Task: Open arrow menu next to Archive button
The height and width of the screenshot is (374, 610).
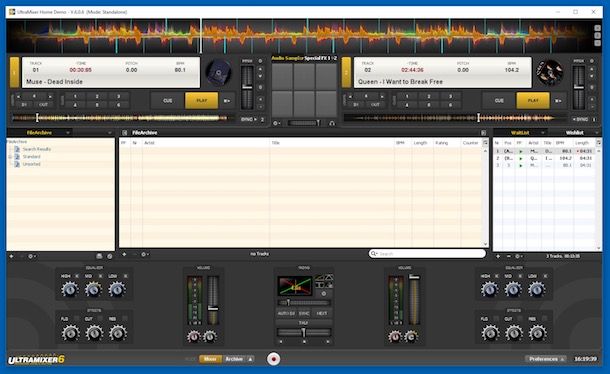Action: click(x=250, y=359)
